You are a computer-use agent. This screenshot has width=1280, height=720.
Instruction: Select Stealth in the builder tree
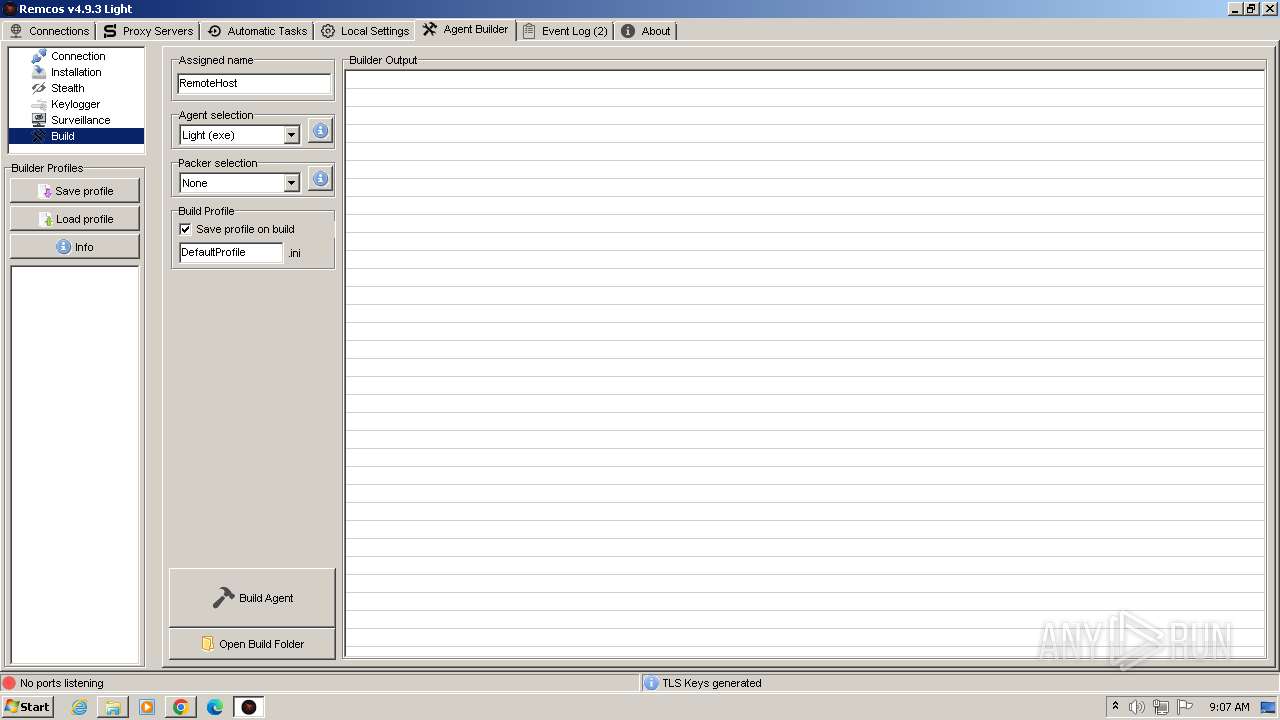point(68,88)
